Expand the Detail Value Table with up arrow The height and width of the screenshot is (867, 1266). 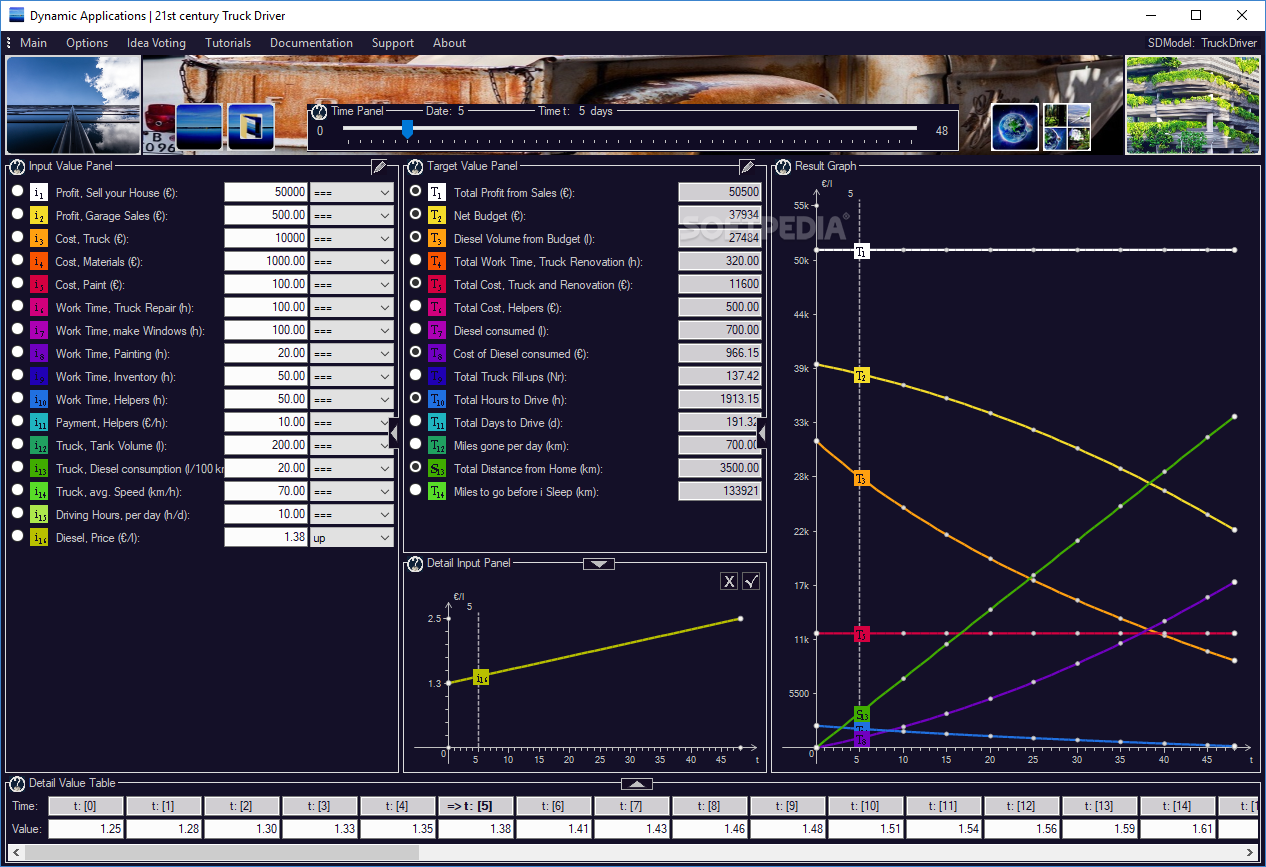[638, 783]
